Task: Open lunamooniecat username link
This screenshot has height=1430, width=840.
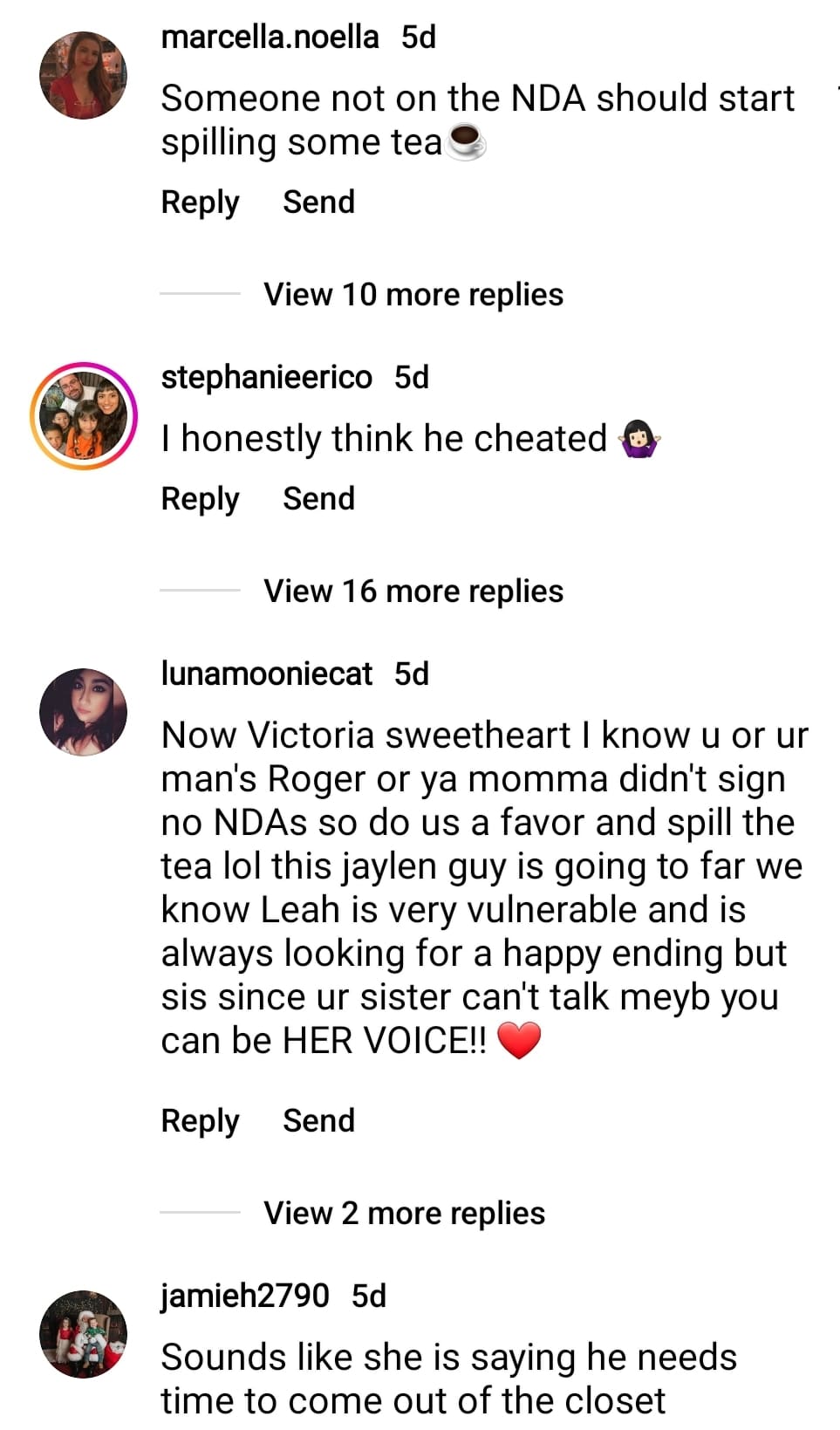Action: [266, 674]
